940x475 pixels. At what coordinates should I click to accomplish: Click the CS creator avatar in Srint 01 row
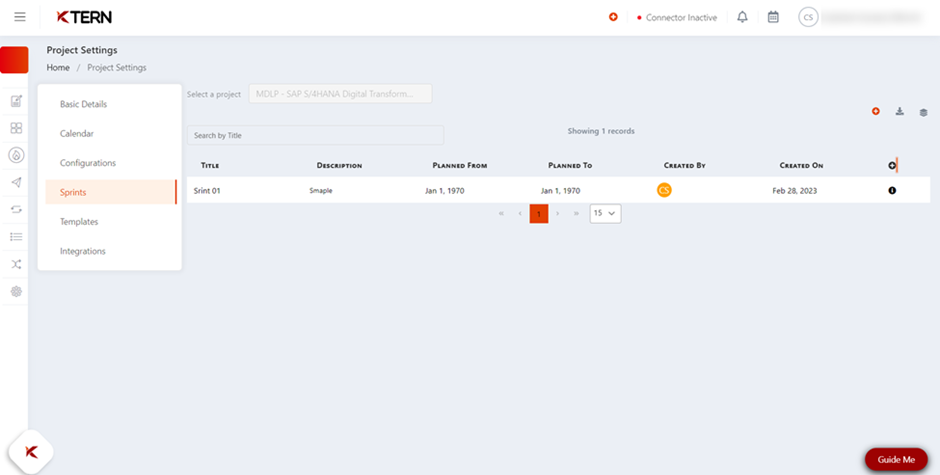tap(664, 190)
